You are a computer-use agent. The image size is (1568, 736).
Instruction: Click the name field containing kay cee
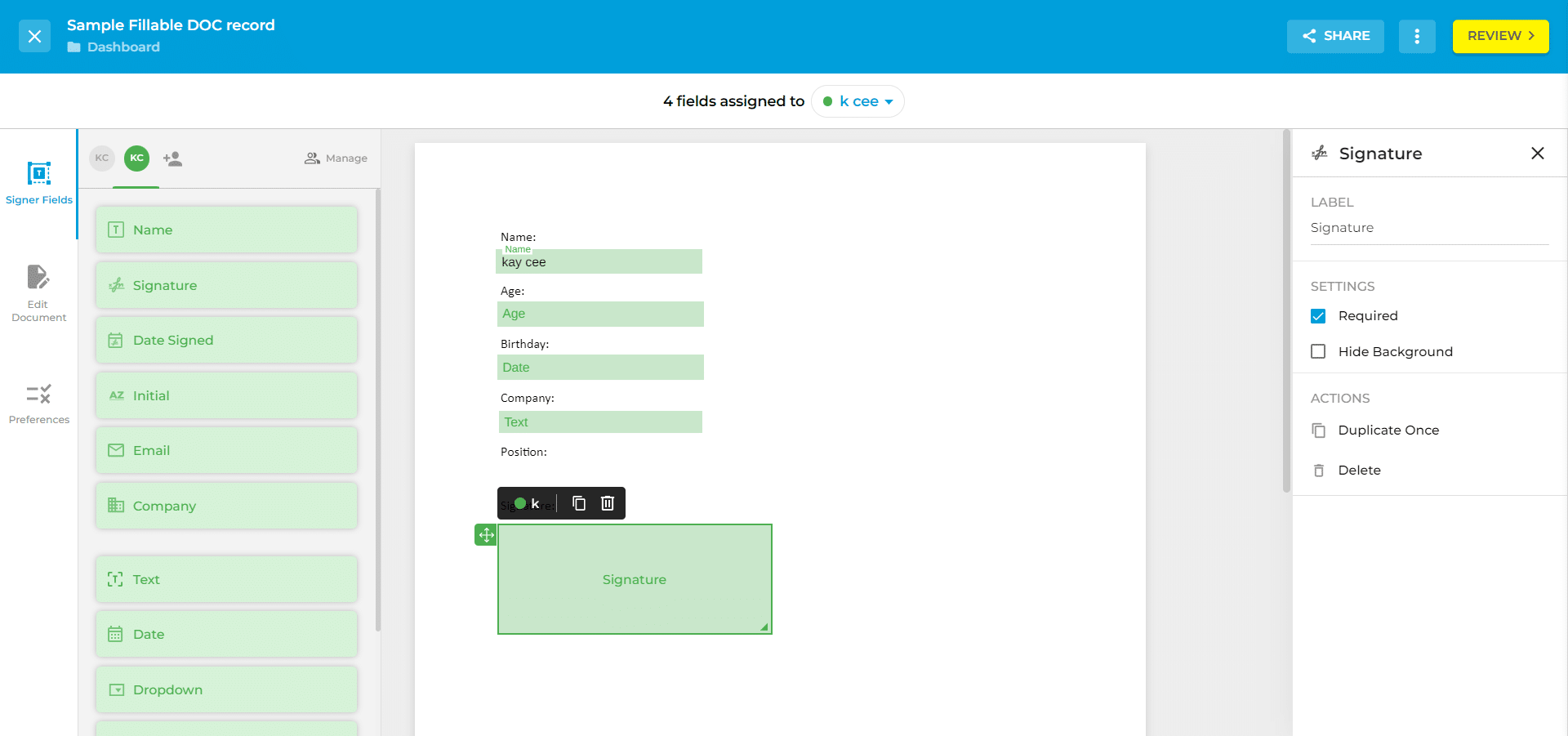pos(599,261)
